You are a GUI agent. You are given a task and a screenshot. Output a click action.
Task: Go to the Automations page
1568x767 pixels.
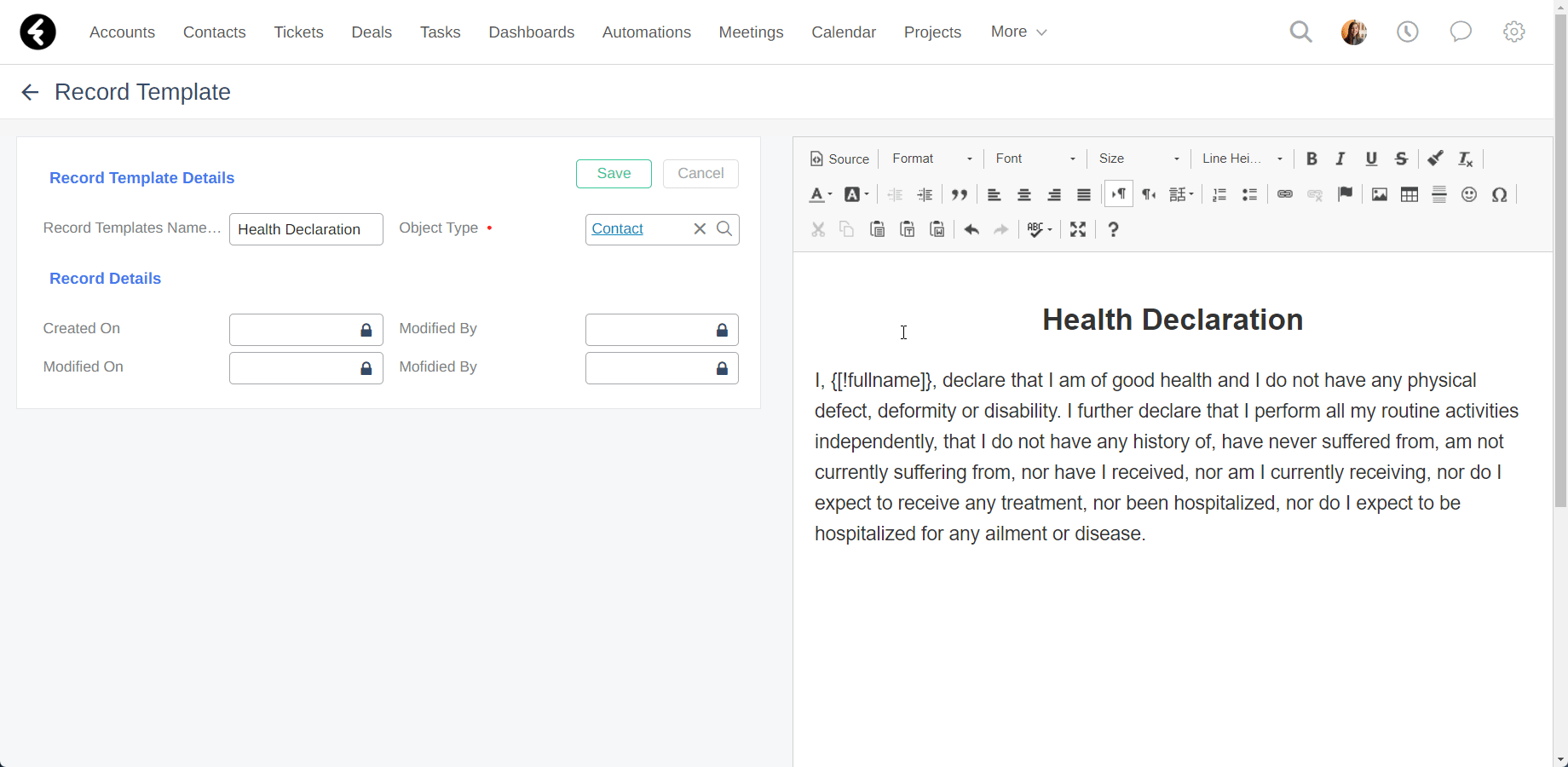[x=646, y=32]
